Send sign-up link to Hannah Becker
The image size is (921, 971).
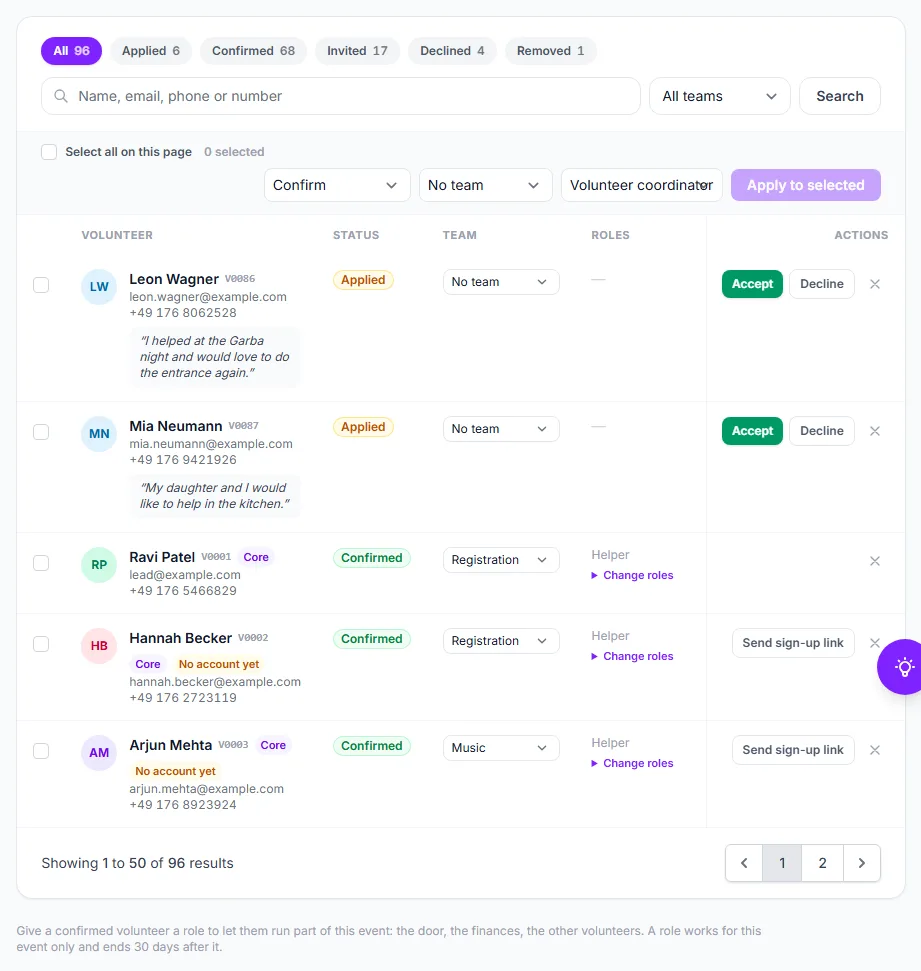[x=793, y=643]
